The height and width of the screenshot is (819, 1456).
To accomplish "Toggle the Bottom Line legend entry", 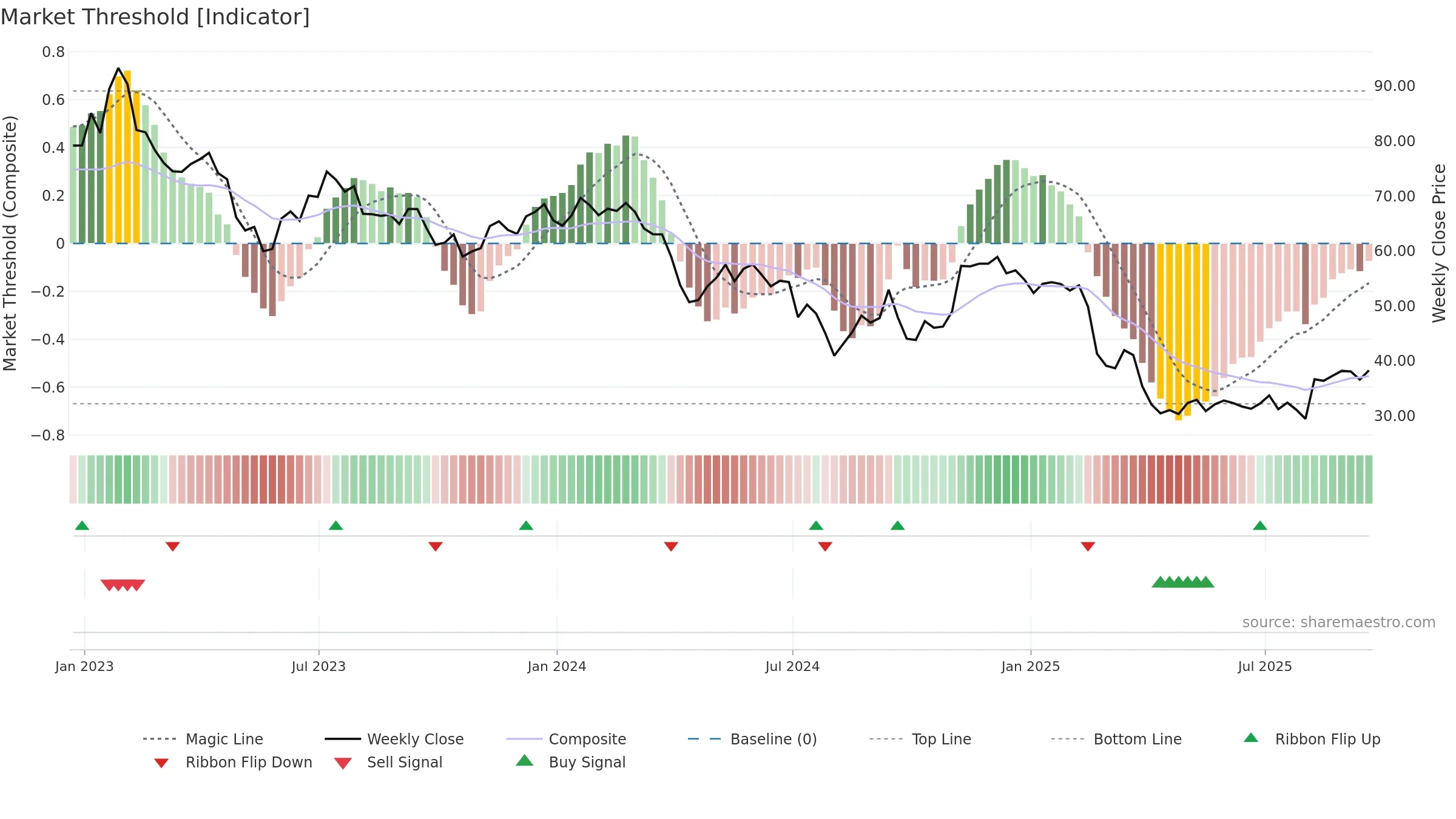I will [1116, 739].
